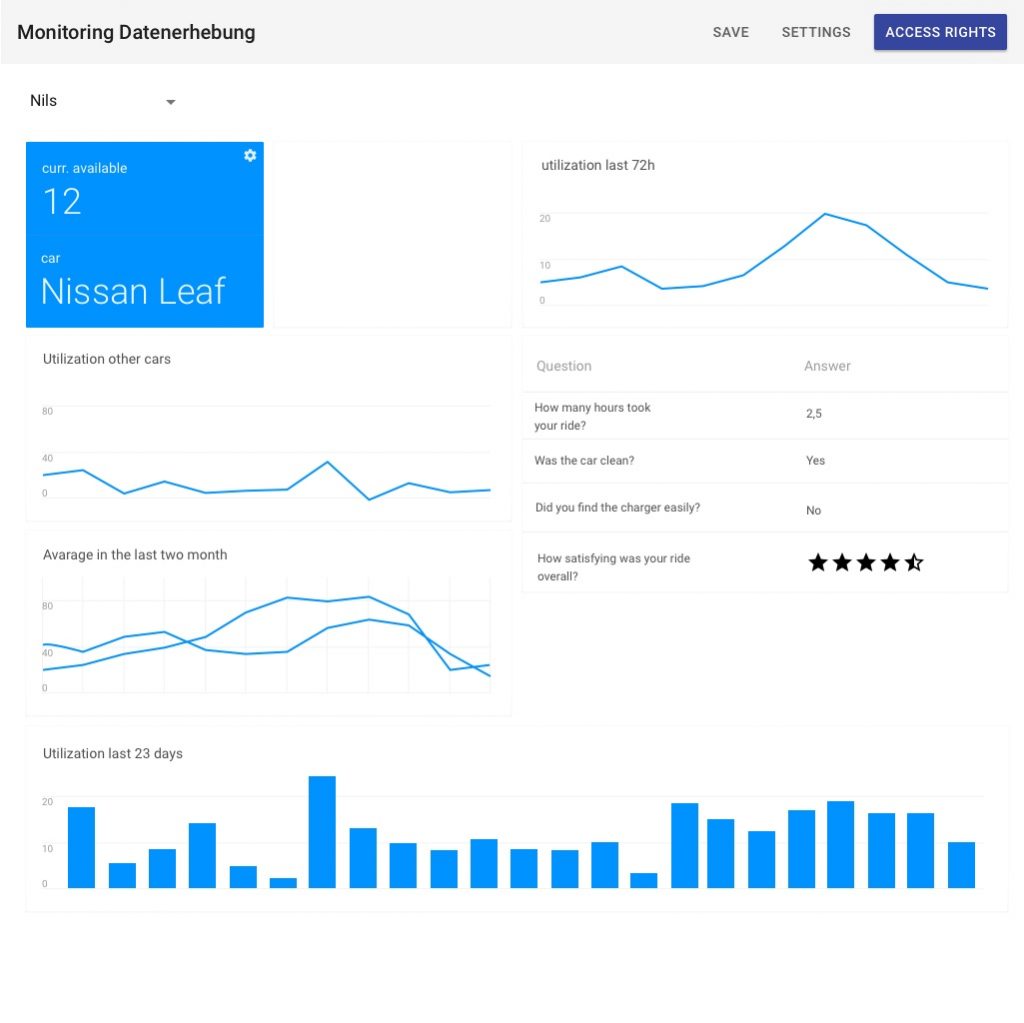1024x1023 pixels.
Task: Click the tallest bar in the 23 days chart
Action: pos(322,832)
